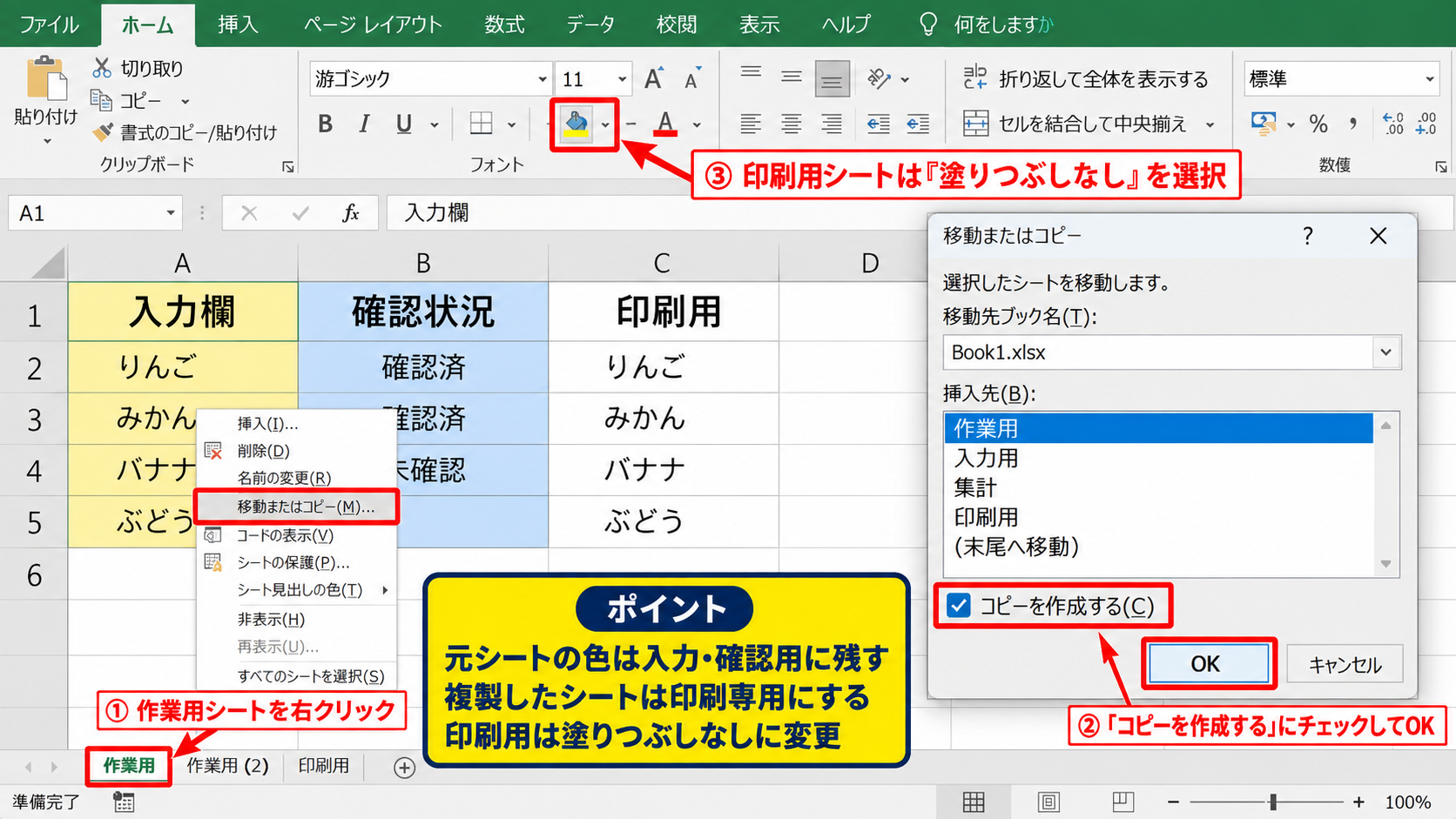Screen dimensions: 1456x819
Task: Align text right
Action: tap(832, 124)
